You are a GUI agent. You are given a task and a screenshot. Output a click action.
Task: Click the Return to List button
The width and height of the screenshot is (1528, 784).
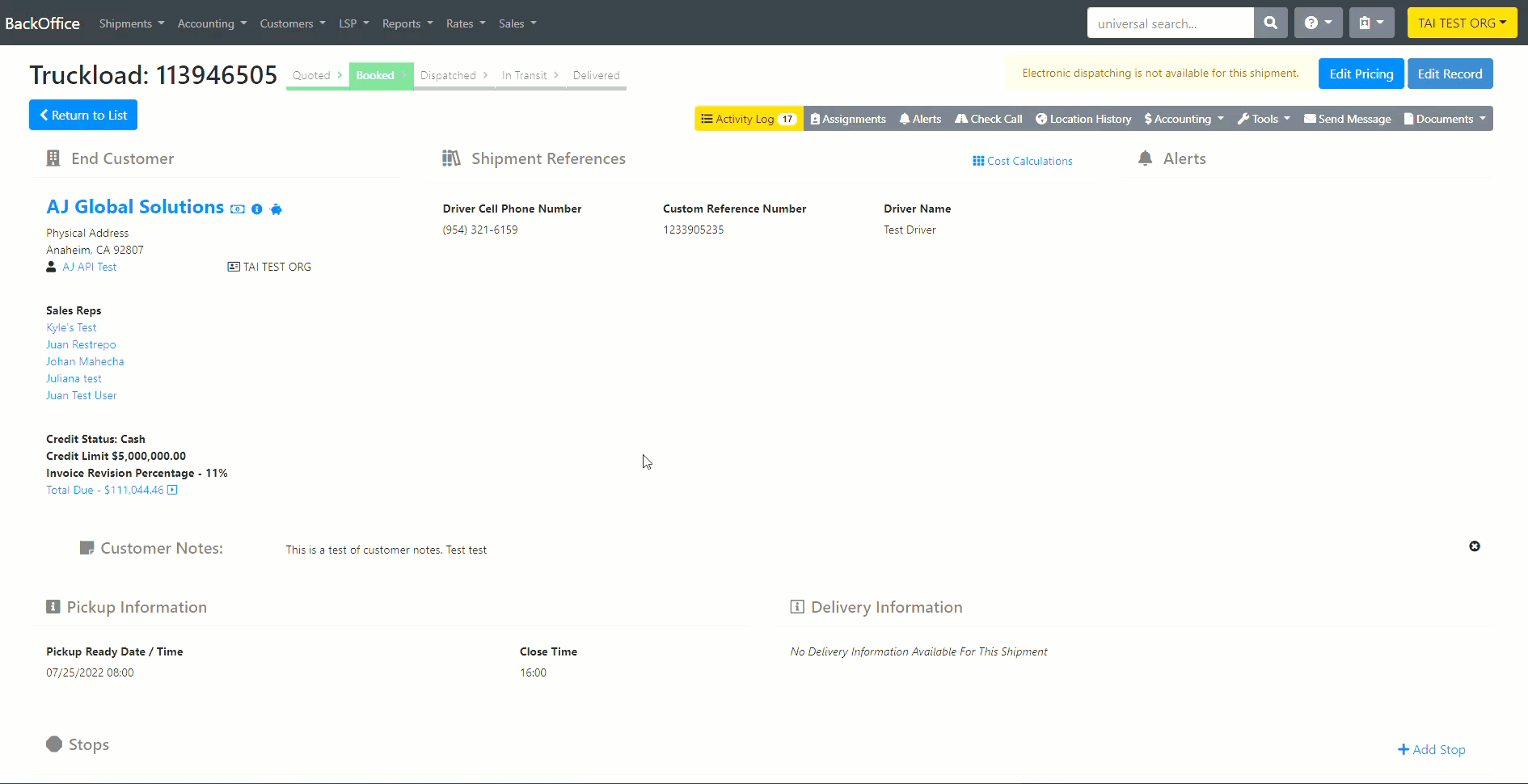(83, 115)
